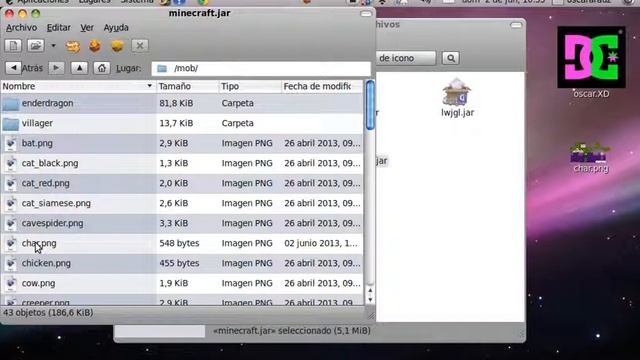Click the villager folder icon
Viewport: 640px width, 360px height.
click(x=11, y=124)
